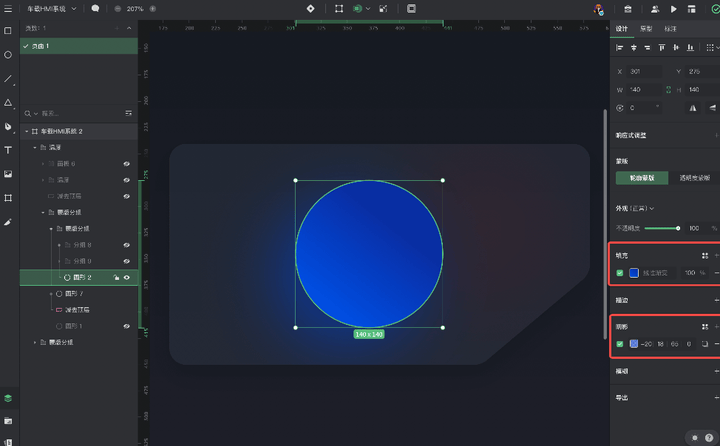720x446 pixels.
Task: Collapse the 车载HMI系统 2 artboard in layer tree
Action: (x=26, y=131)
